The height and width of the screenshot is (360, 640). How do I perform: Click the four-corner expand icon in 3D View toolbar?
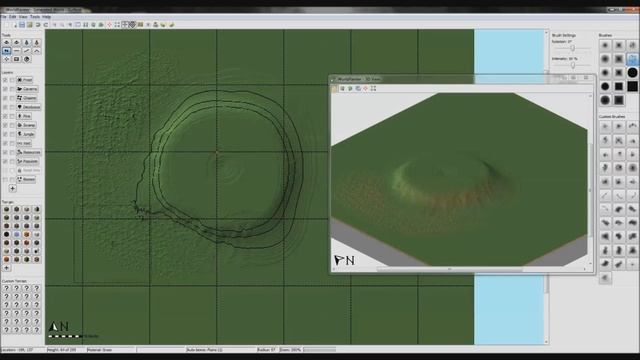[373, 88]
